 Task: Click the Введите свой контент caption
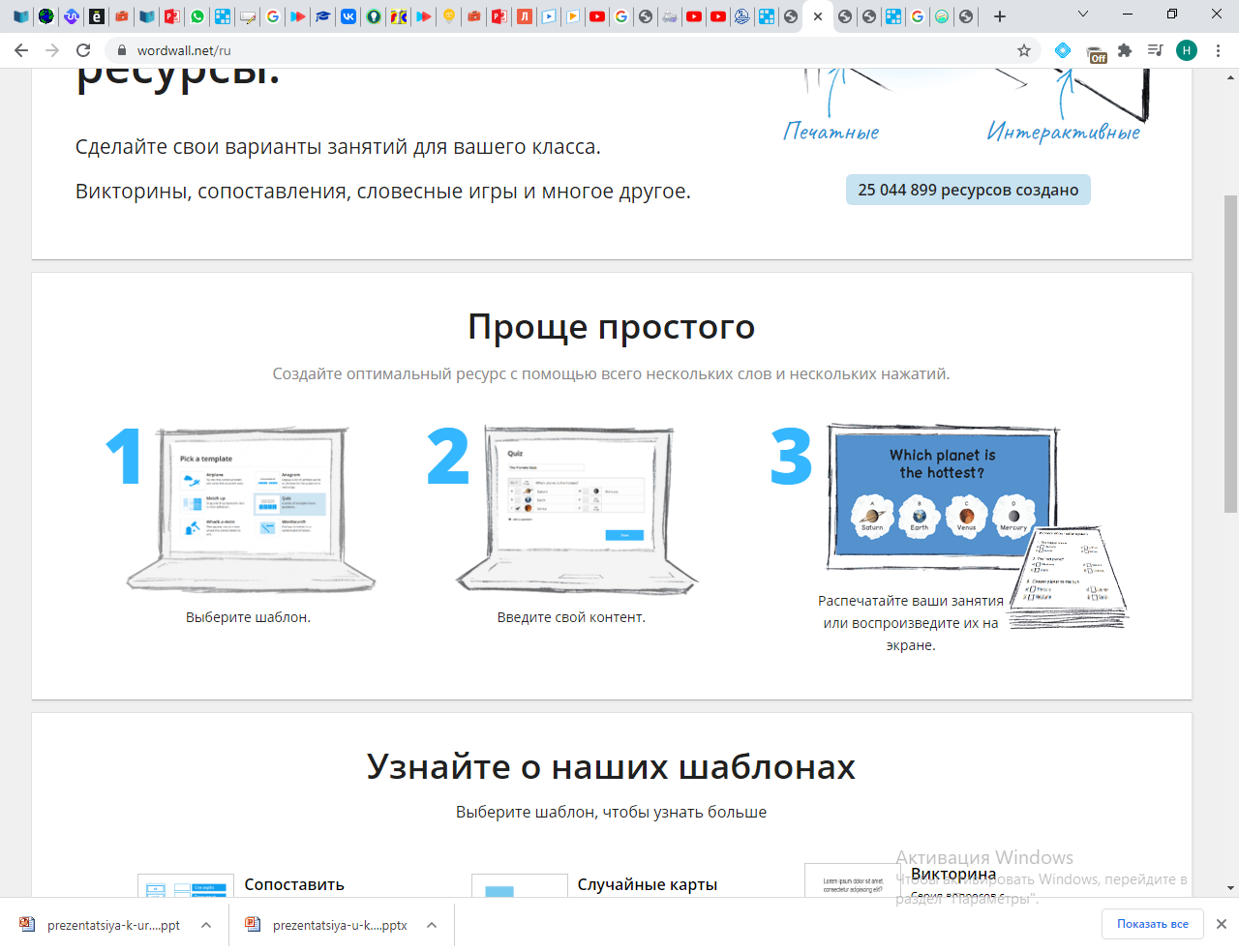click(571, 617)
